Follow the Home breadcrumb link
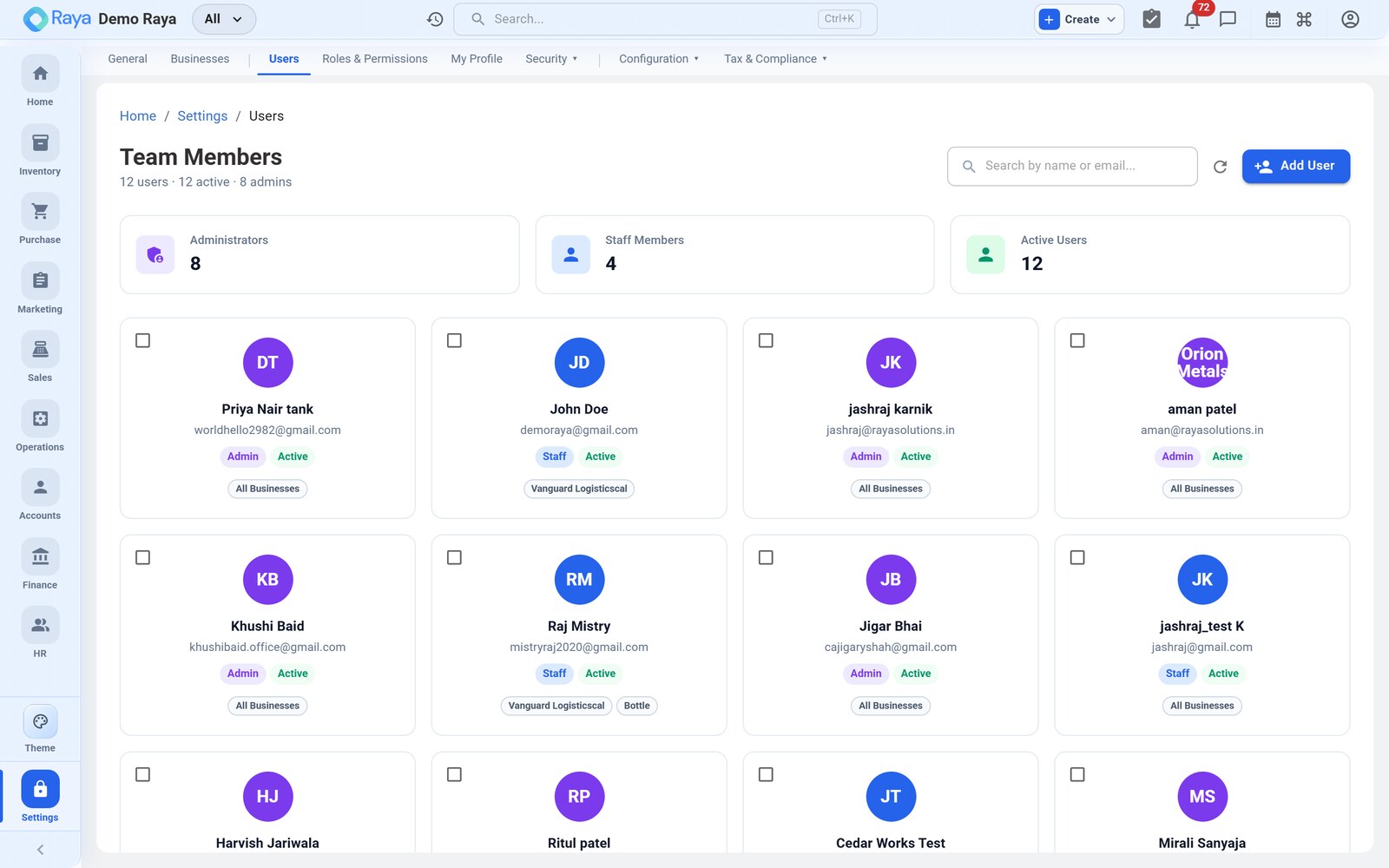 pyautogui.click(x=138, y=116)
